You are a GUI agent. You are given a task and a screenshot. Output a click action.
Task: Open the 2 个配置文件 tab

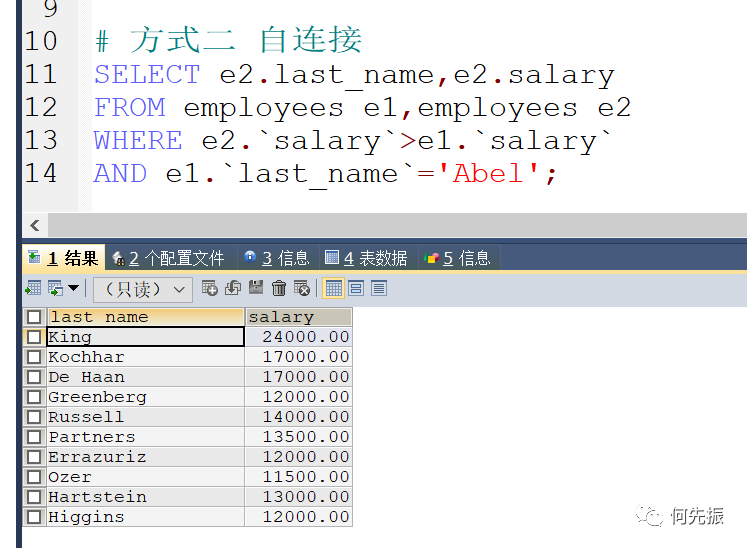(171, 258)
